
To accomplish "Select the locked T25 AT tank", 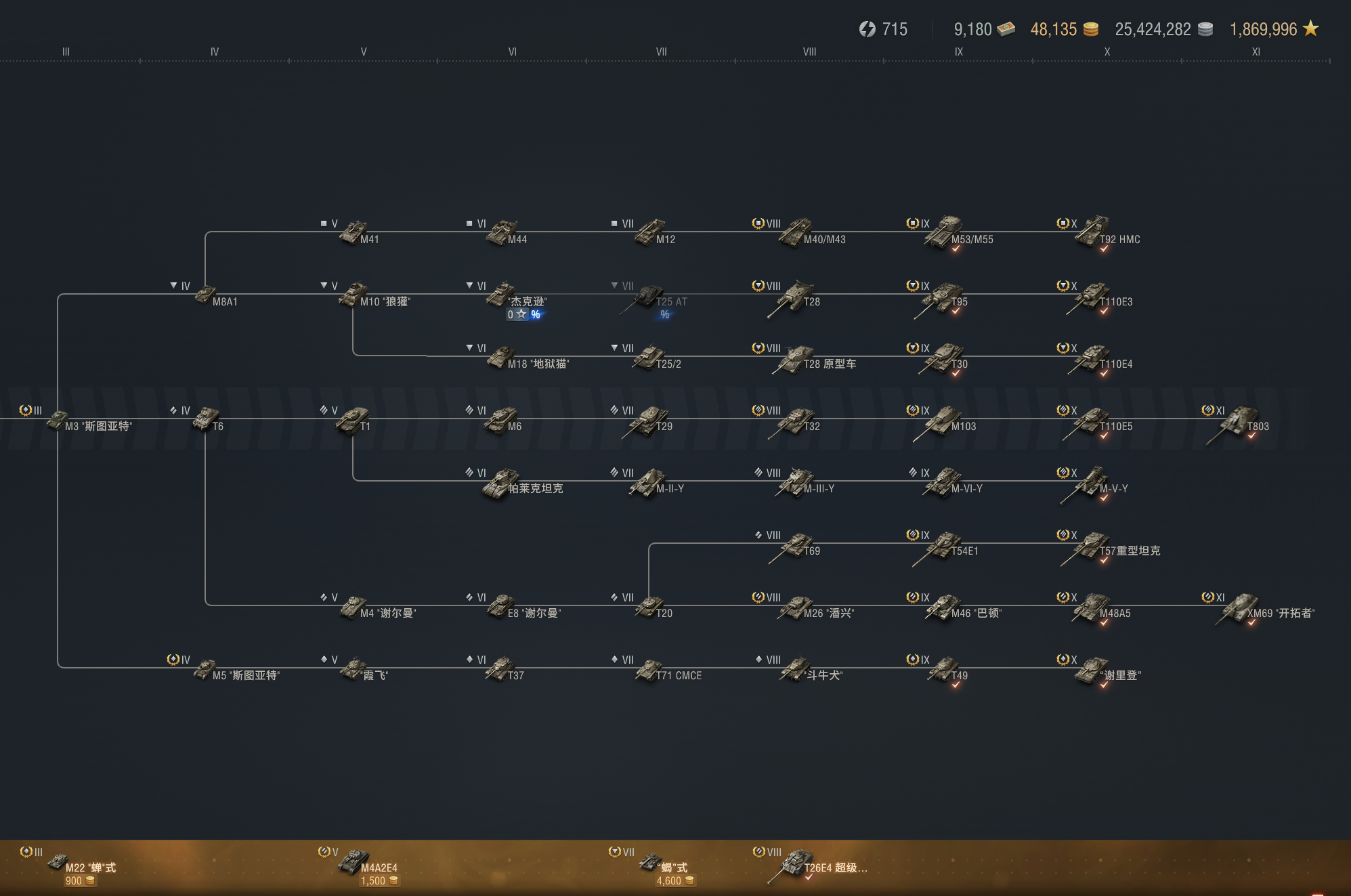I will 648,297.
